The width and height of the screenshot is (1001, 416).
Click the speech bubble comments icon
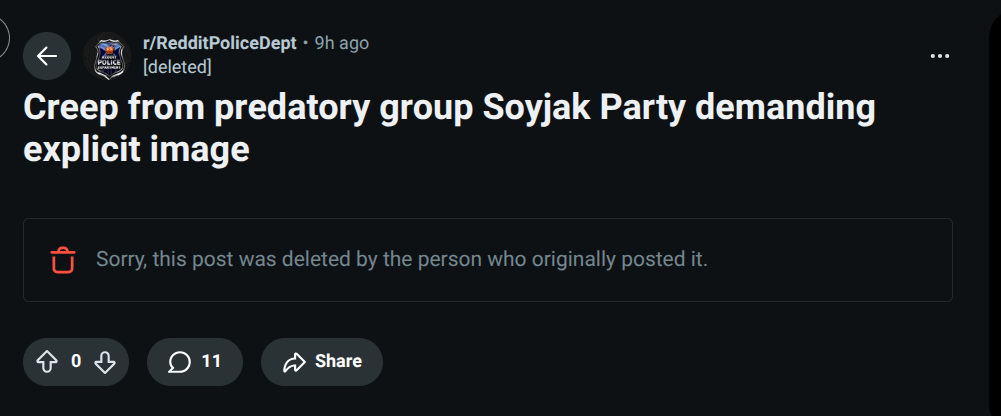[x=179, y=362]
